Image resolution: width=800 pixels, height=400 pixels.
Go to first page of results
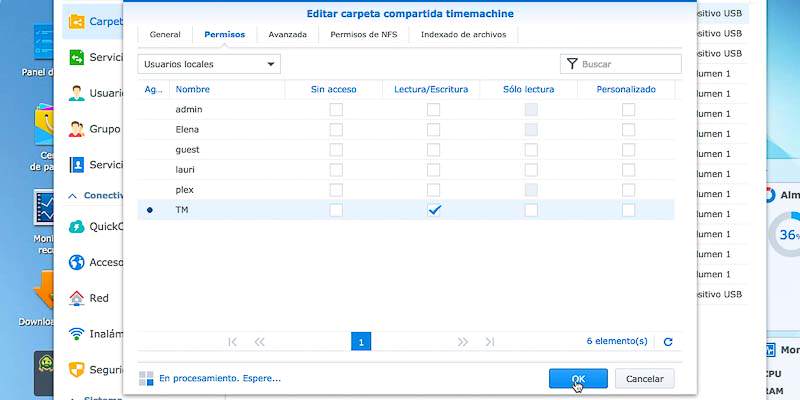pyautogui.click(x=232, y=342)
